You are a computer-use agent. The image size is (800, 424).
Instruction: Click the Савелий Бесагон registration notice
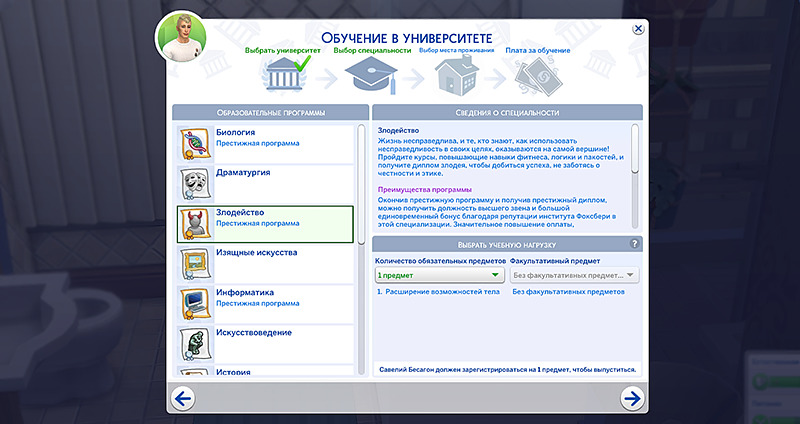point(508,369)
